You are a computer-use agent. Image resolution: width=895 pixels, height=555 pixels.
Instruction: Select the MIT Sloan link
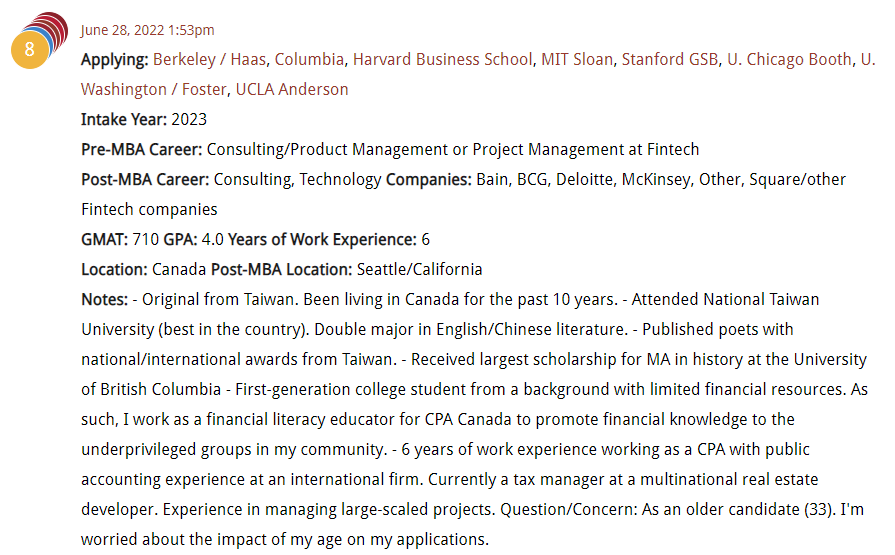(x=577, y=59)
